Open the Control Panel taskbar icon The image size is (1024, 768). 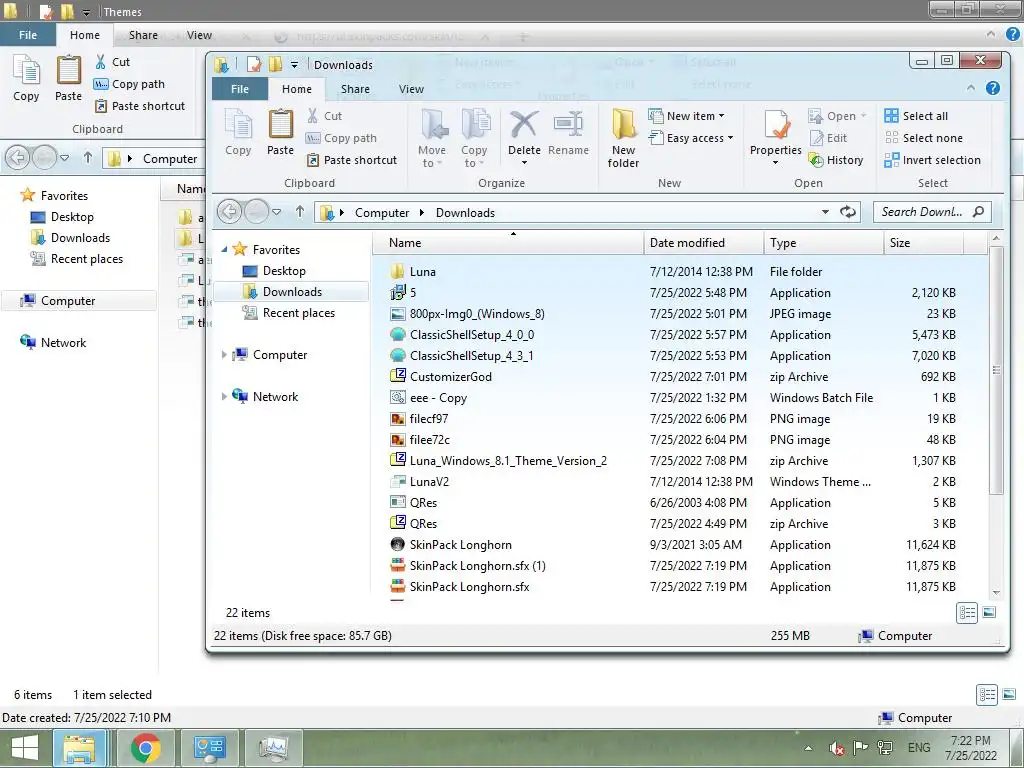[x=210, y=748]
